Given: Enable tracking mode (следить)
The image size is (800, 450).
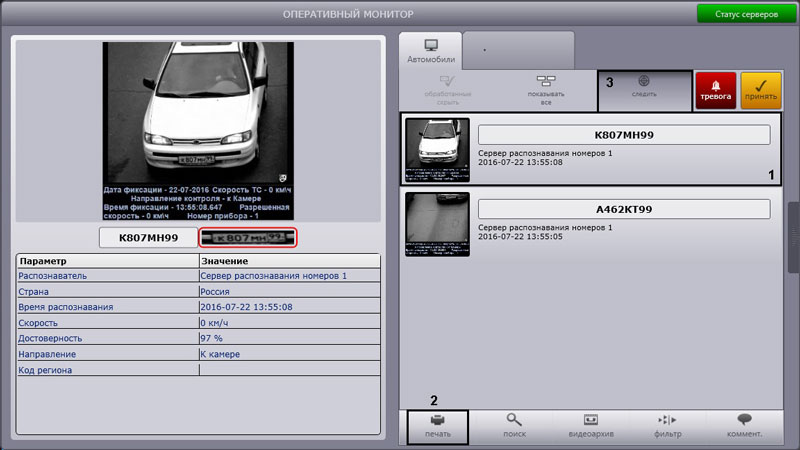Looking at the screenshot, I should [643, 90].
